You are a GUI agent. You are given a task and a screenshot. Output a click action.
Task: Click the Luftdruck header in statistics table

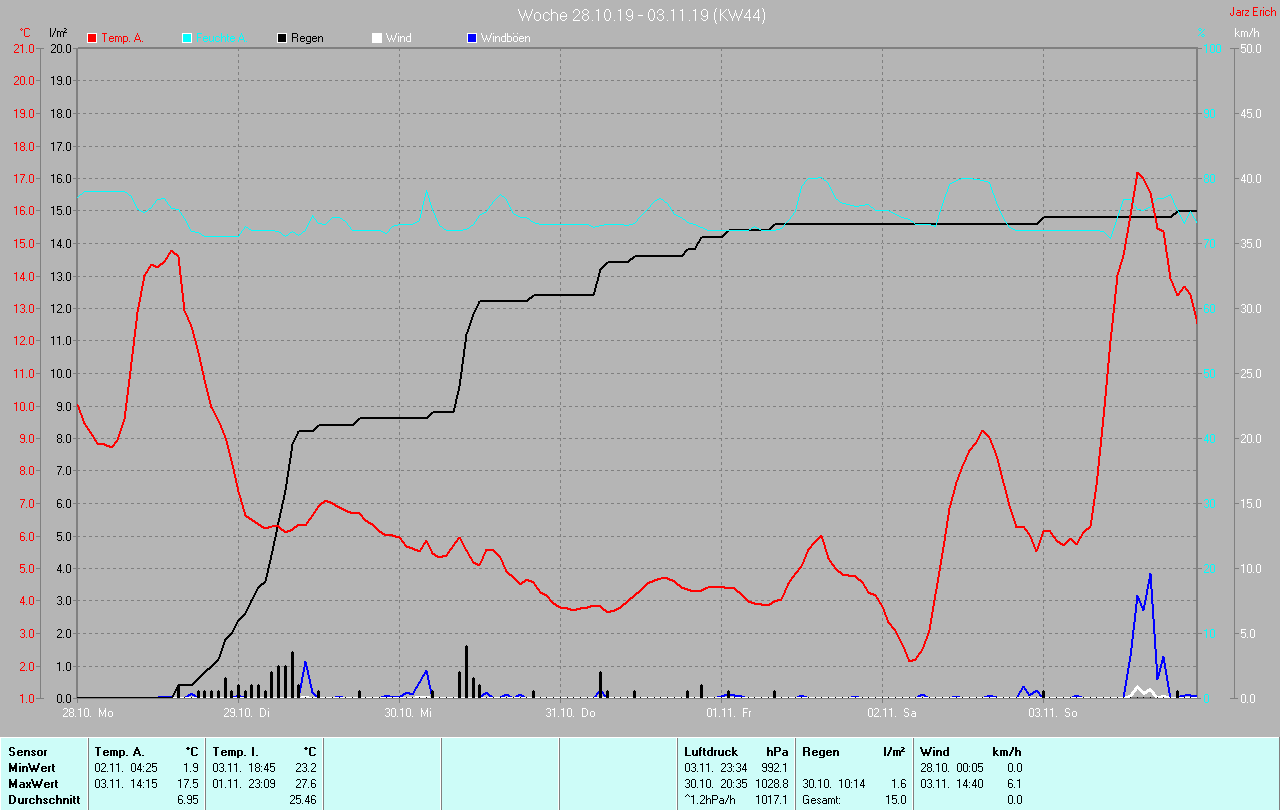pyautogui.click(x=709, y=752)
